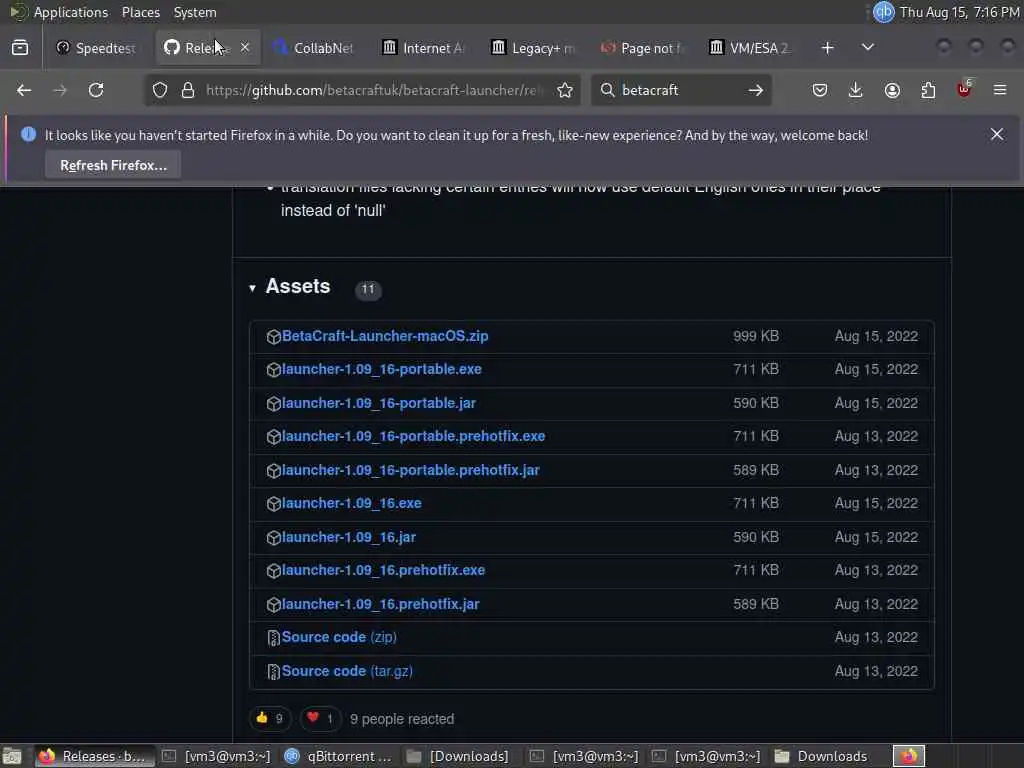Open the tracking protection shield icon
1024x768 pixels.
pyautogui.click(x=160, y=90)
